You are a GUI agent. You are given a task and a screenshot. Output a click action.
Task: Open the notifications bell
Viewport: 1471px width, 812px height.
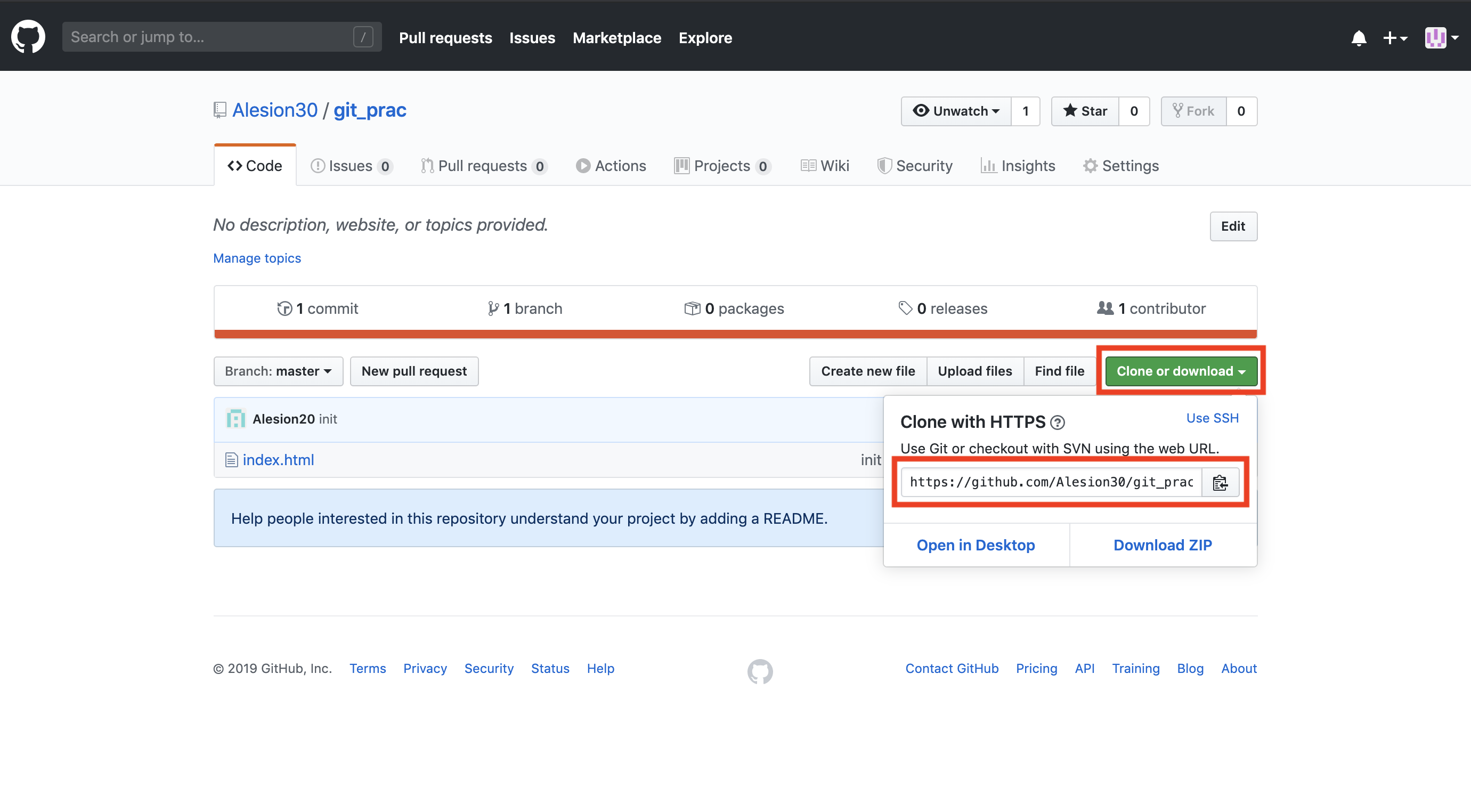coord(1359,38)
